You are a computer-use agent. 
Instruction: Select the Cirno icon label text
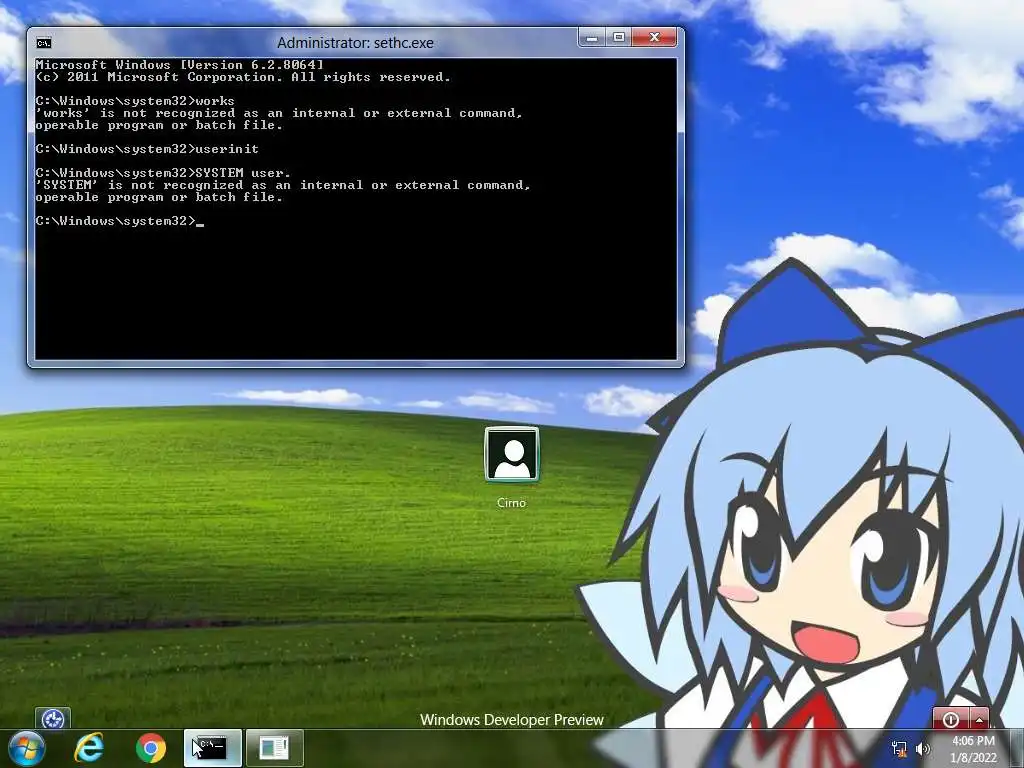[511, 503]
